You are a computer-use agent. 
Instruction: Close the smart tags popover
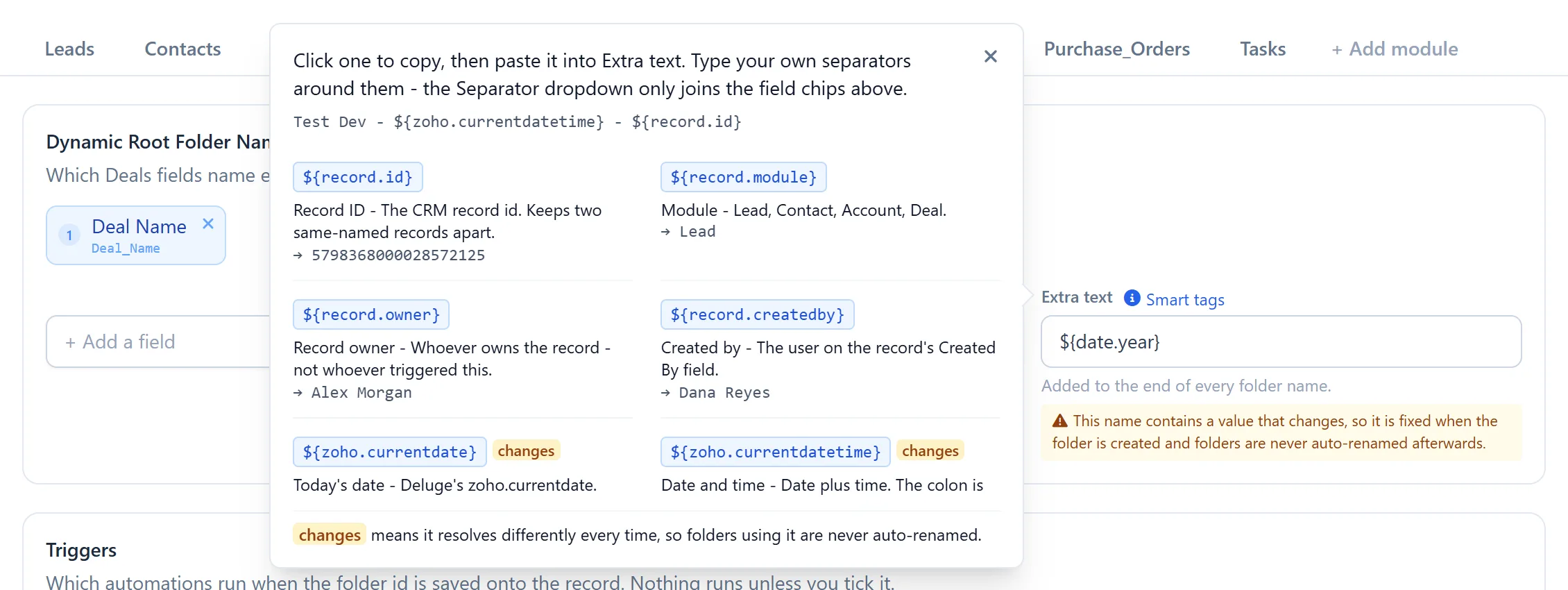click(x=991, y=56)
